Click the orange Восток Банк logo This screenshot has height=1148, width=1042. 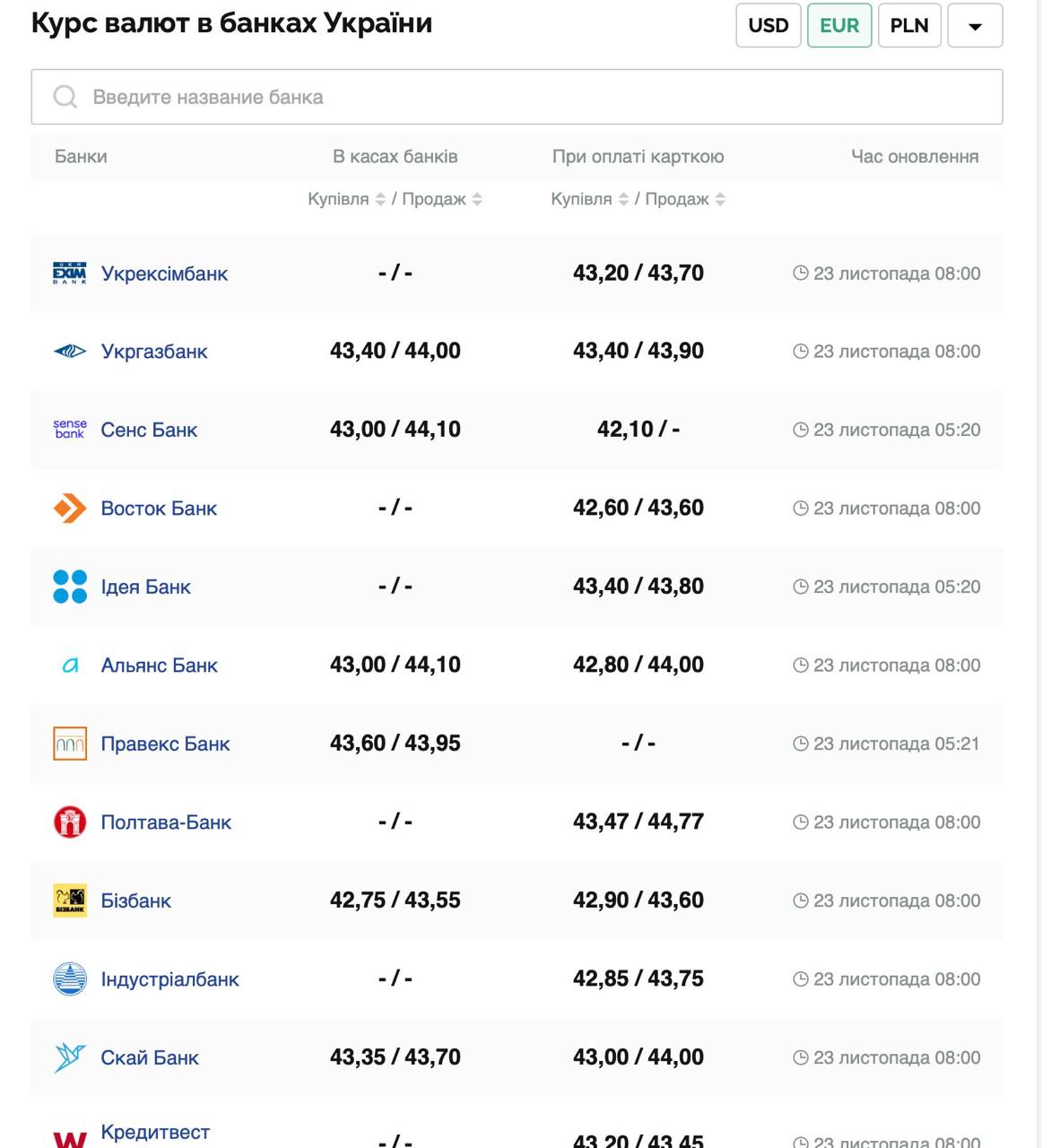[70, 509]
